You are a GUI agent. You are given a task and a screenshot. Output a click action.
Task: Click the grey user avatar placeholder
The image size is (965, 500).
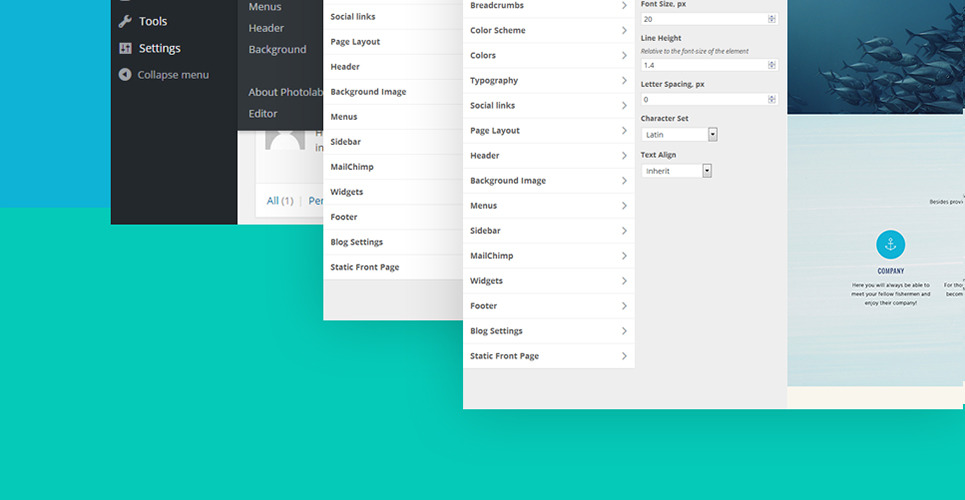[285, 140]
